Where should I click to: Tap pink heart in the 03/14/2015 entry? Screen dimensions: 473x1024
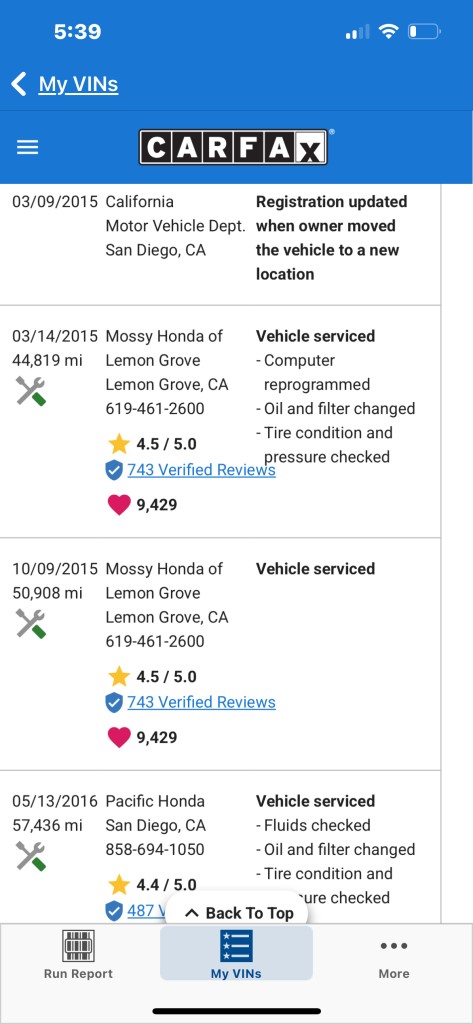(119, 504)
